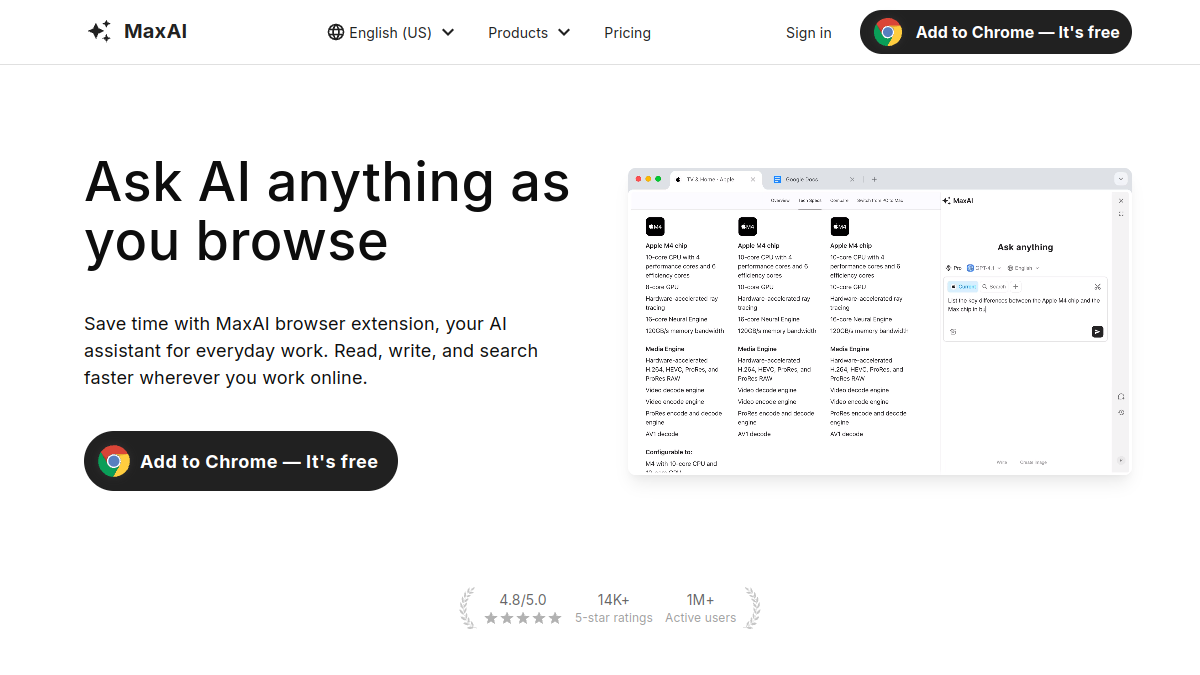Click the "1M+" figure

pyautogui.click(x=700, y=600)
